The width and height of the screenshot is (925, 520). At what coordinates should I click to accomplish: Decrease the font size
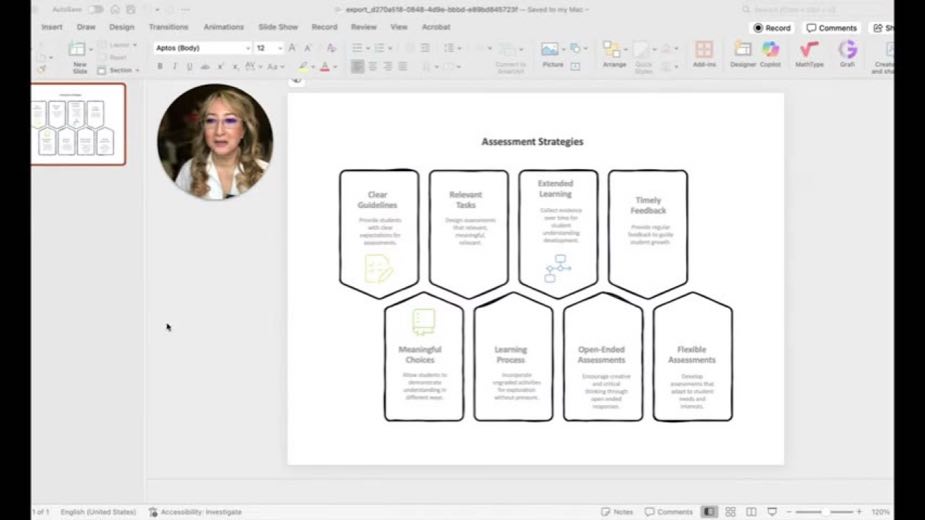click(x=307, y=48)
